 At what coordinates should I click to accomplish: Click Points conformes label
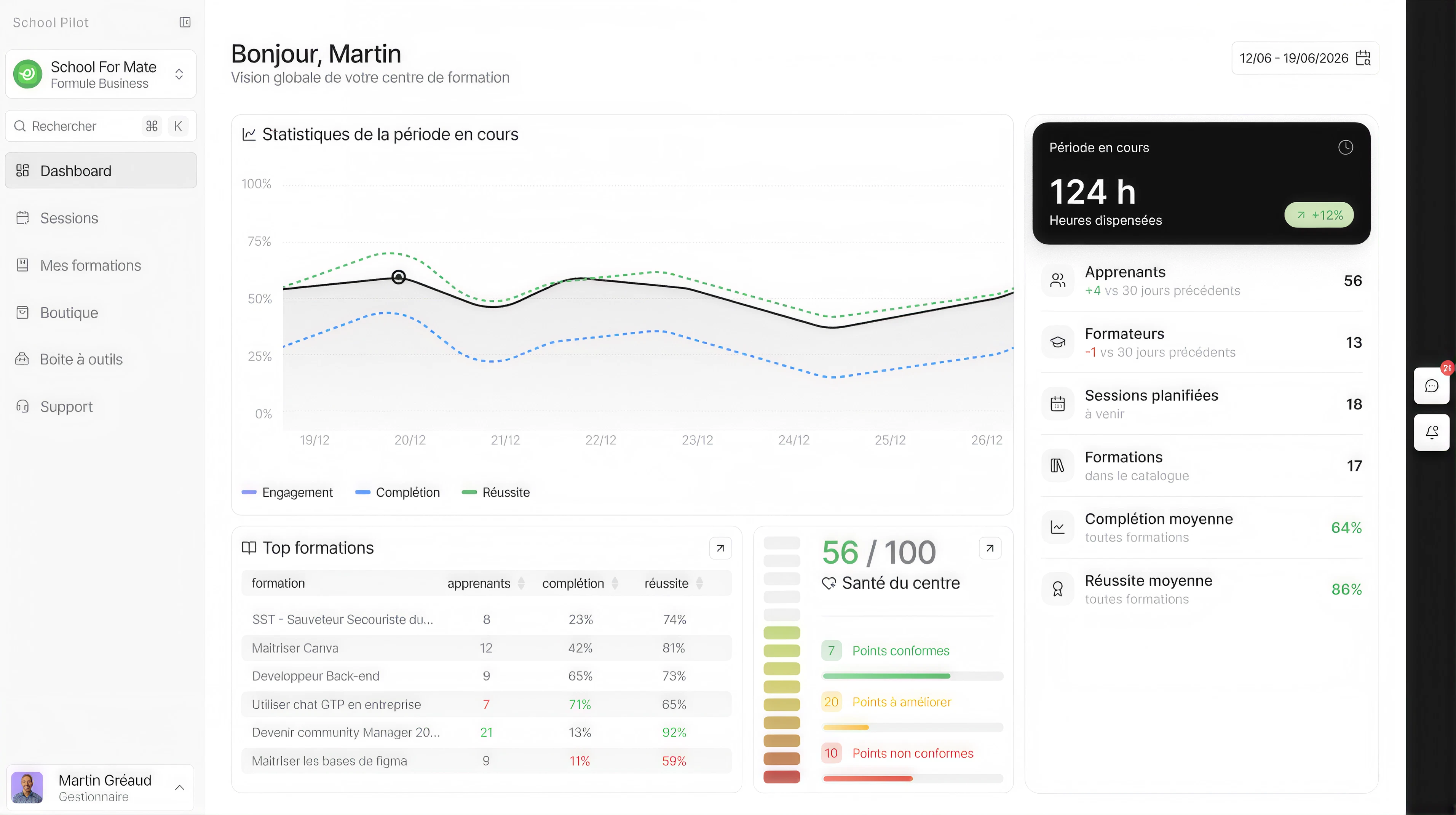(x=900, y=651)
